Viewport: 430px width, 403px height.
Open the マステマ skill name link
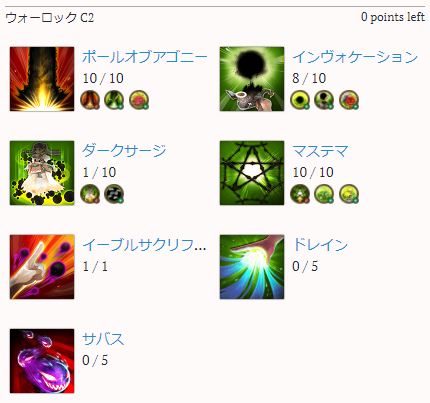click(x=320, y=151)
